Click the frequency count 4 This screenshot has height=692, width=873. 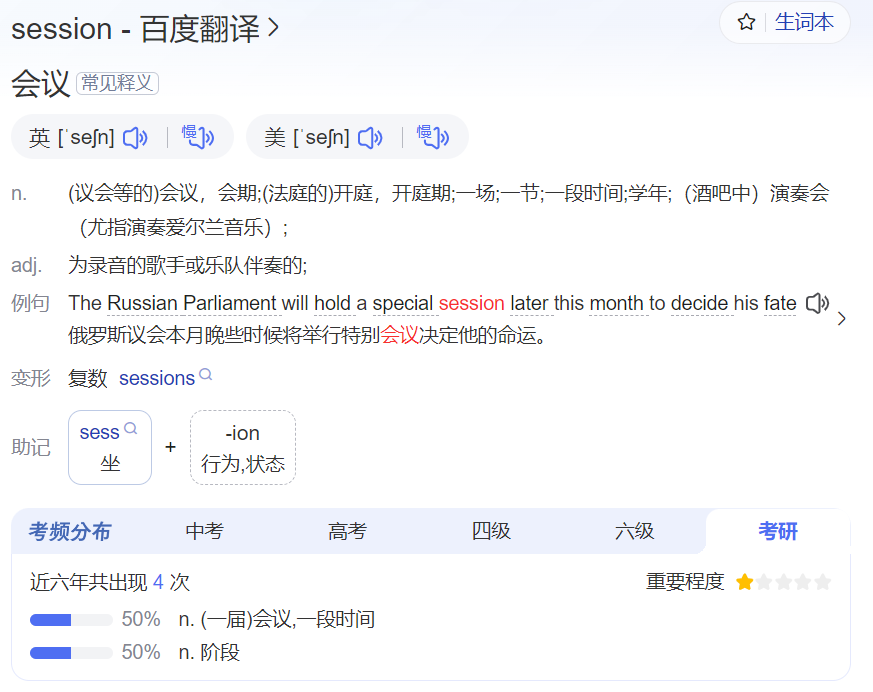click(158, 582)
